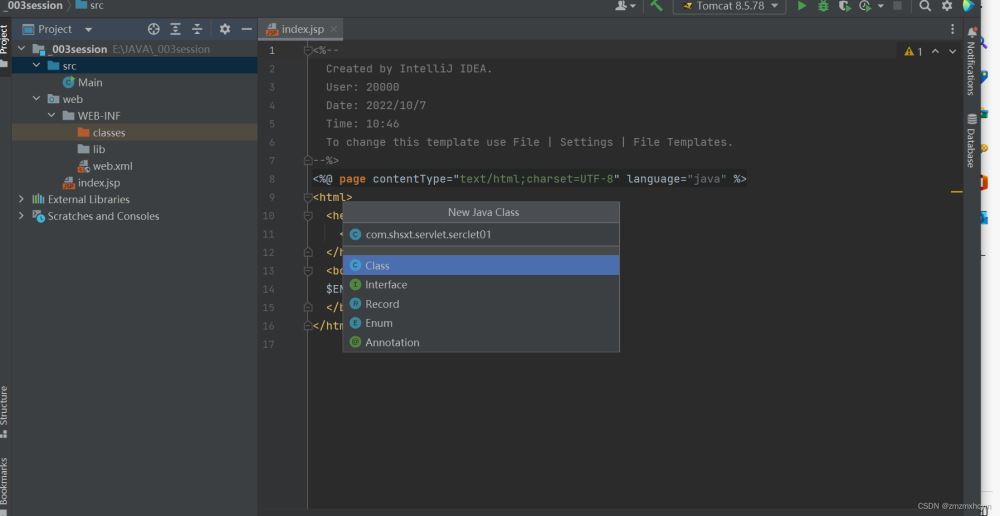
Task: Open Project panel gear options
Action: (x=224, y=29)
